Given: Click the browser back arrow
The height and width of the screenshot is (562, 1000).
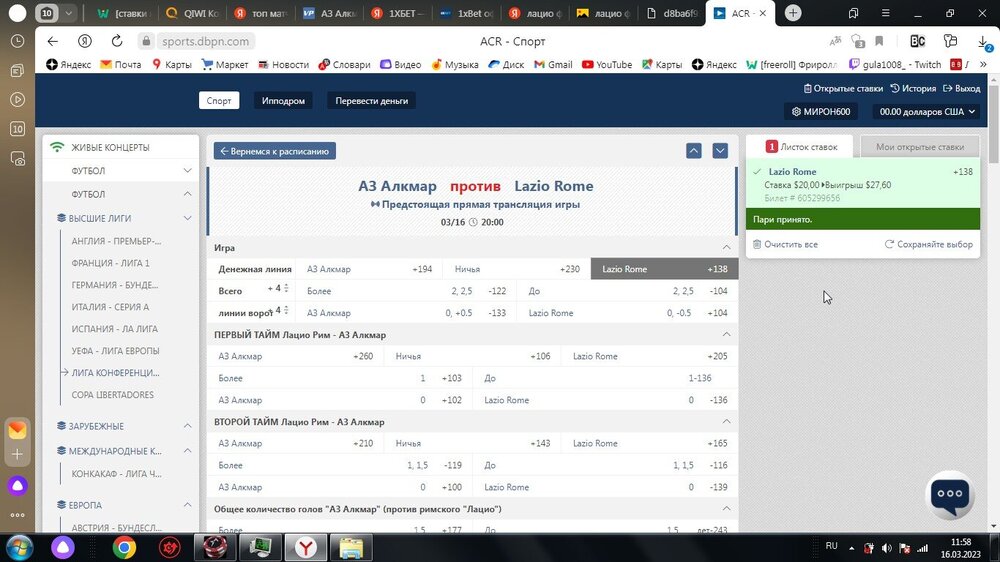Looking at the screenshot, I should [53, 41].
